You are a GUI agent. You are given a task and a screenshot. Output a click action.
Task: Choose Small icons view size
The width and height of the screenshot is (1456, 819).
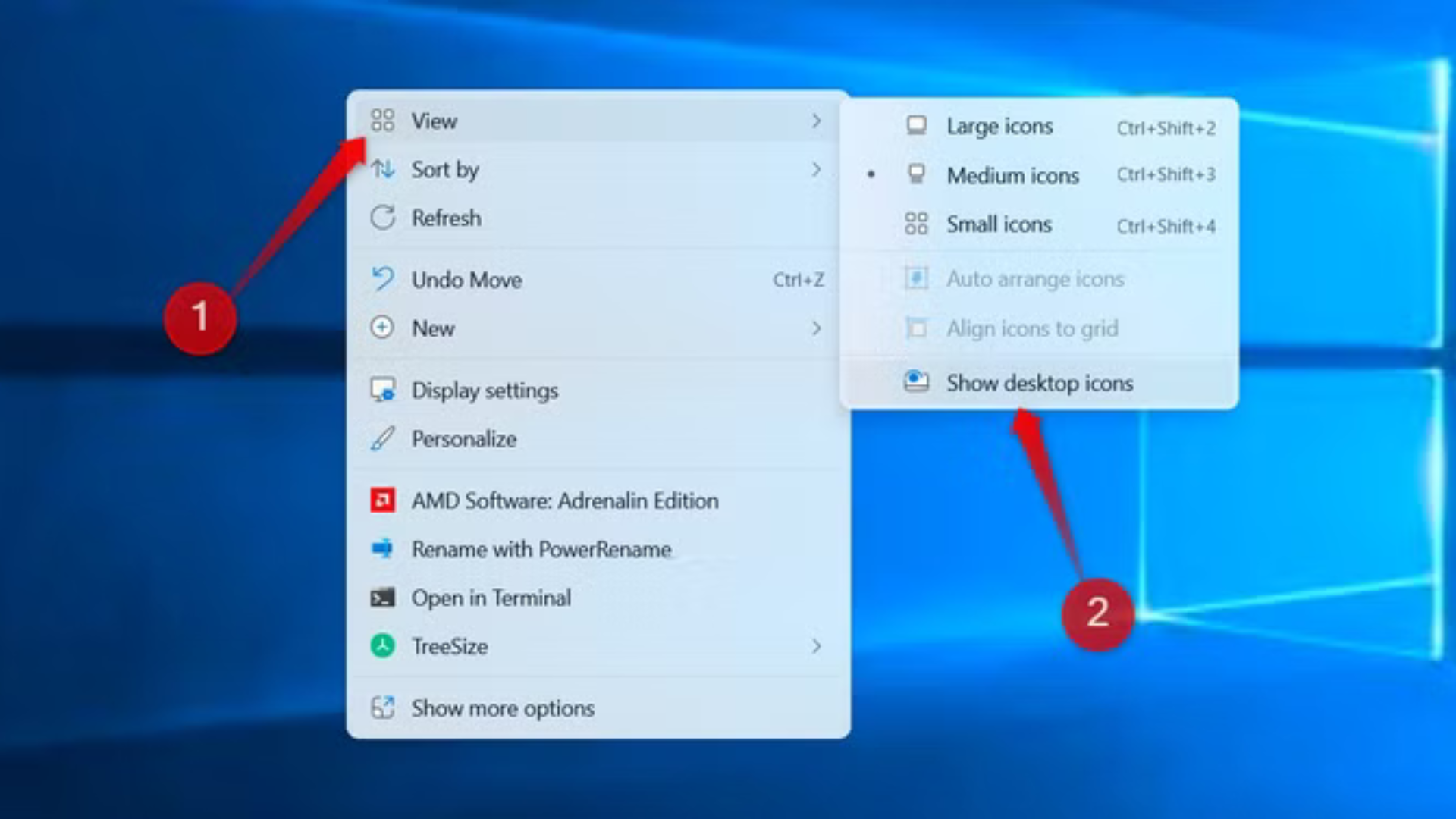point(999,224)
